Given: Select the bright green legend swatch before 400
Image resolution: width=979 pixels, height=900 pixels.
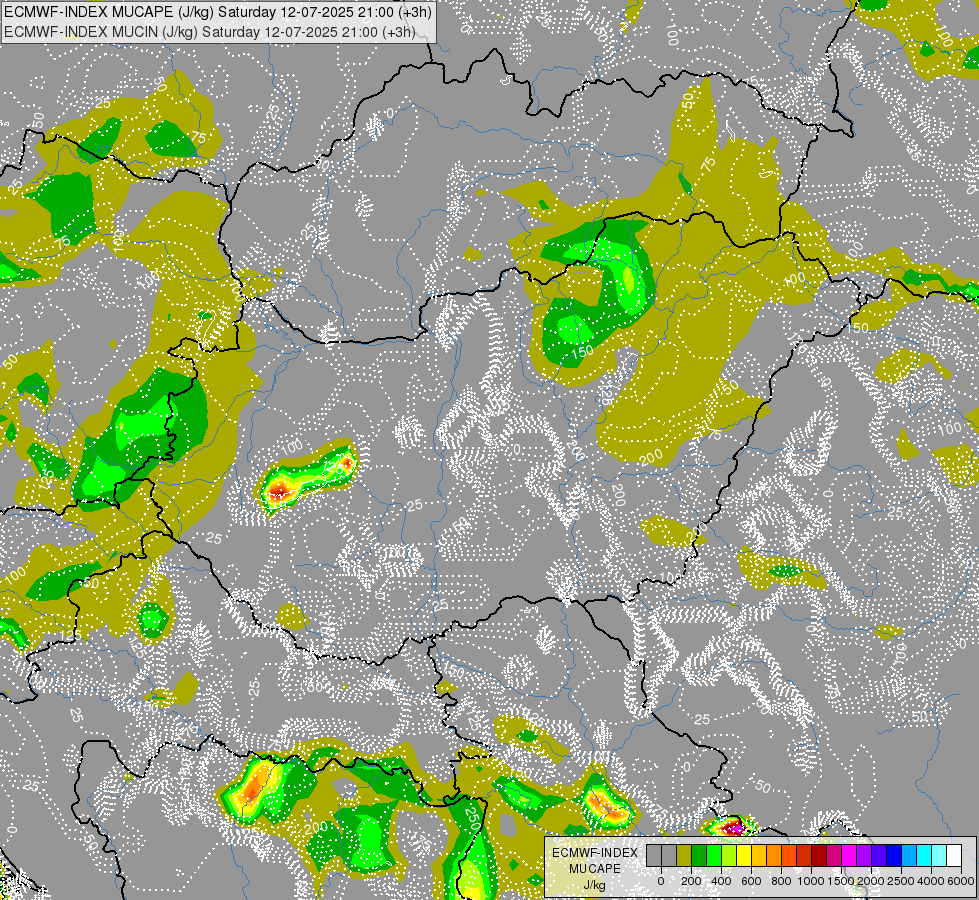Looking at the screenshot, I should pyautogui.click(x=714, y=856).
